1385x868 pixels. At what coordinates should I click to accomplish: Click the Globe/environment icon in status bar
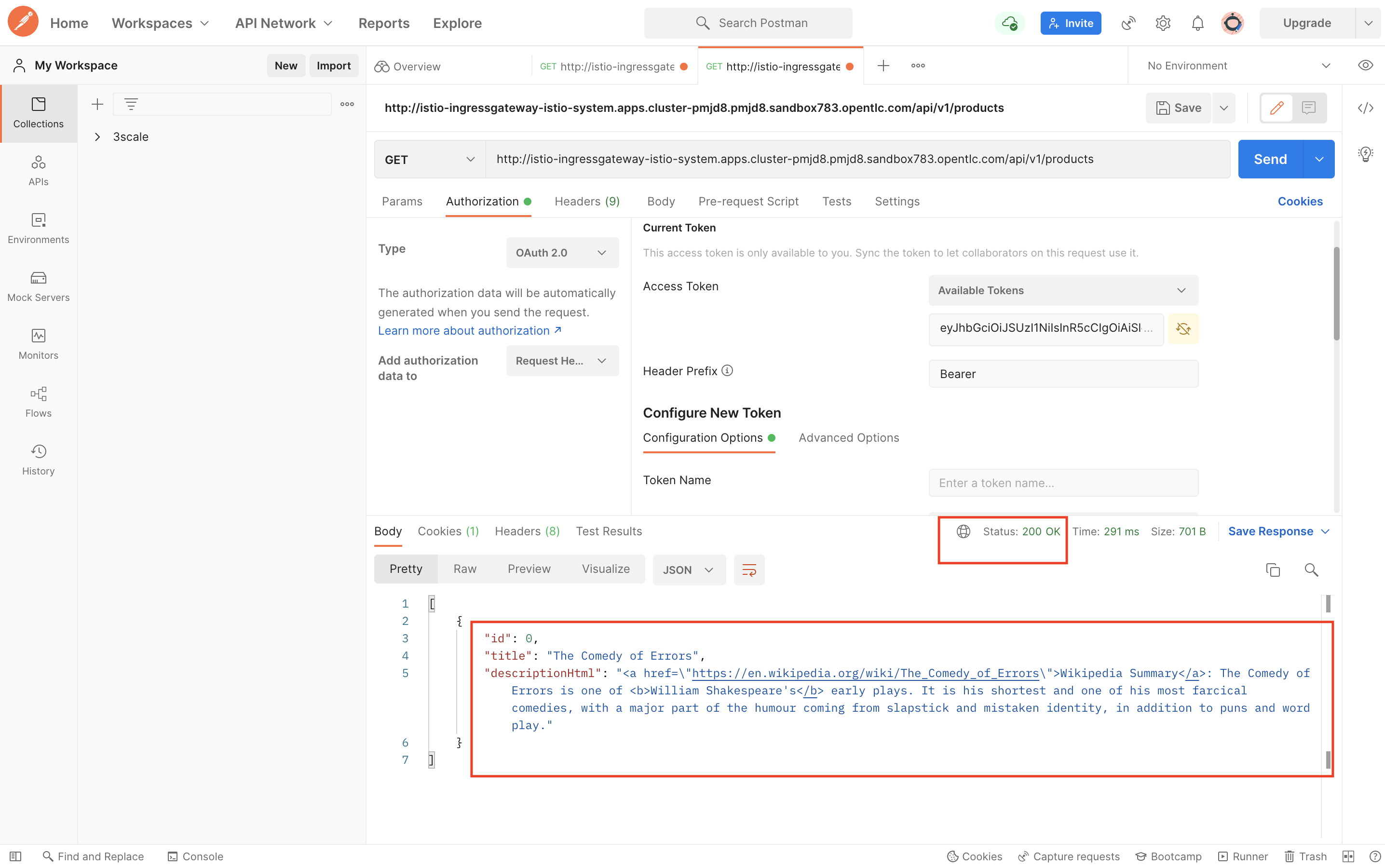pyautogui.click(x=964, y=531)
